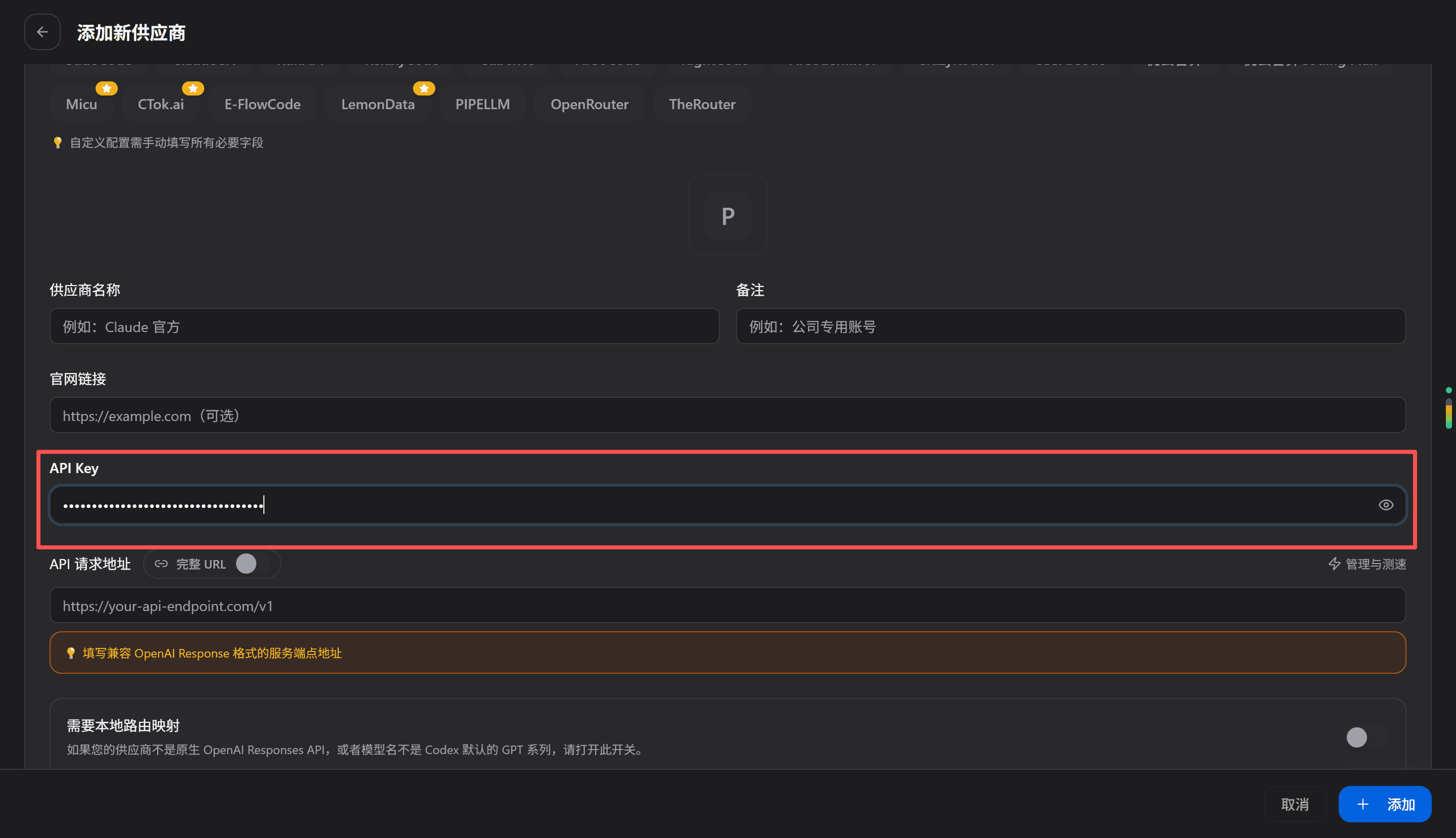1456x838 pixels.
Task: Click the star badge on CTok.ai
Action: [193, 88]
